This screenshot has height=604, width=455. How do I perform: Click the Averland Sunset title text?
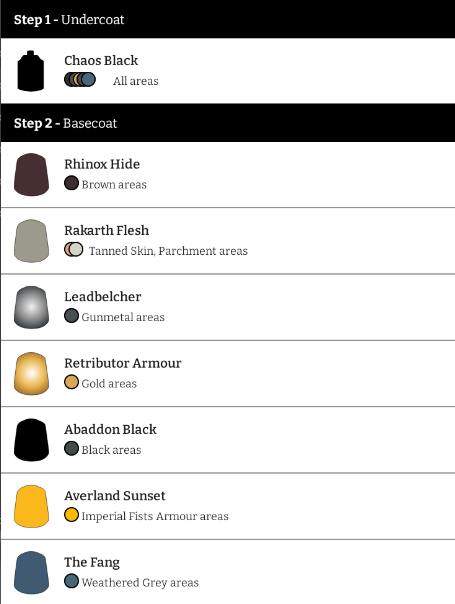pyautogui.click(x=115, y=495)
